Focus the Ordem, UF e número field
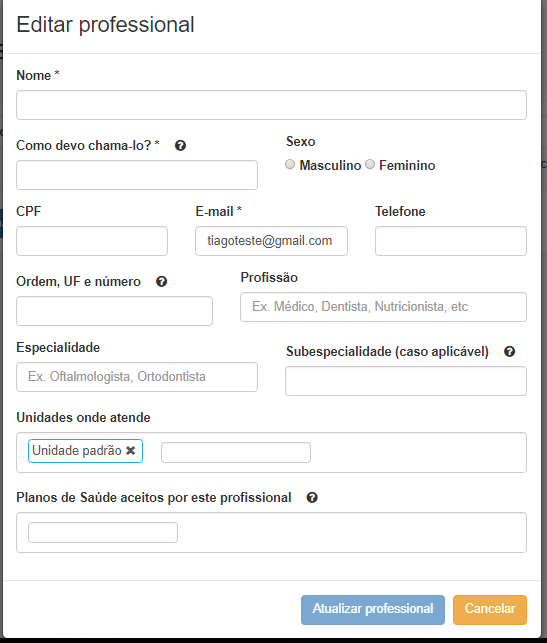 [x=114, y=311]
